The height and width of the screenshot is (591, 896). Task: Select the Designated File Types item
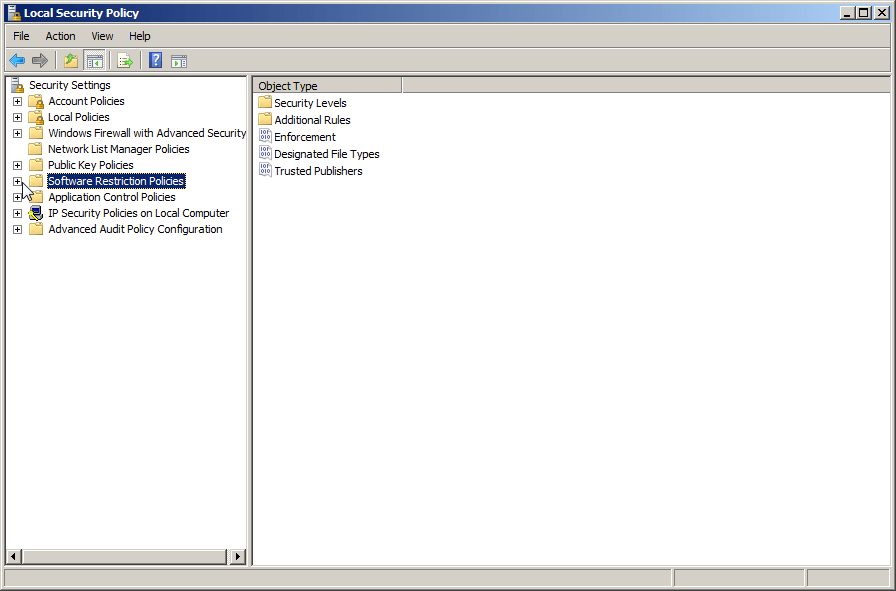click(327, 154)
